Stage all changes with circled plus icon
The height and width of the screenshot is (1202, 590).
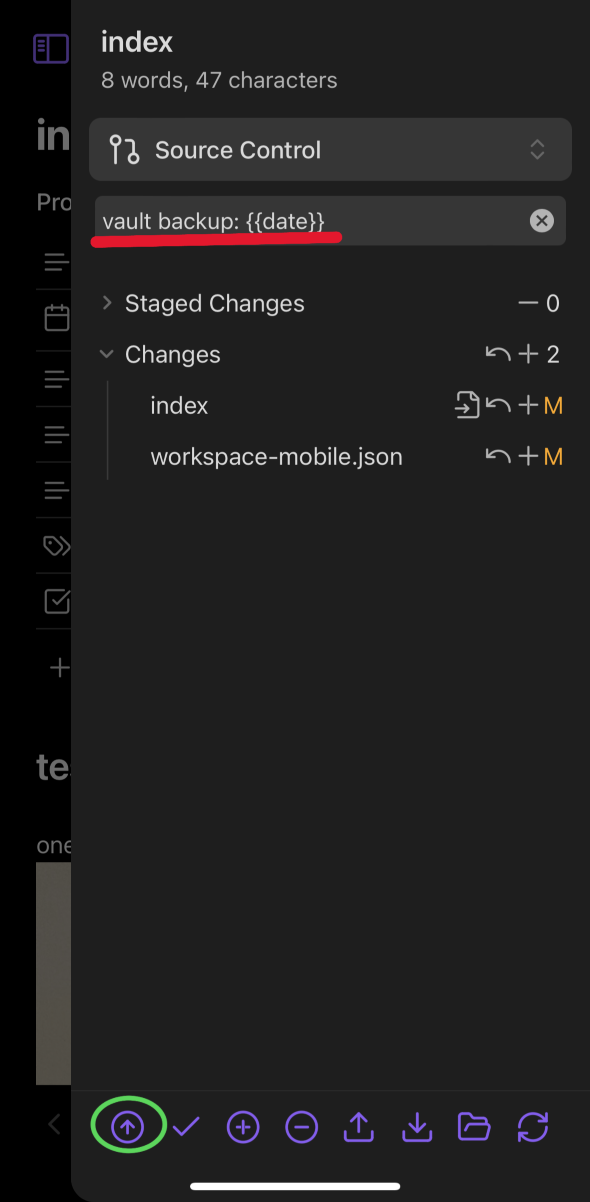(243, 1127)
